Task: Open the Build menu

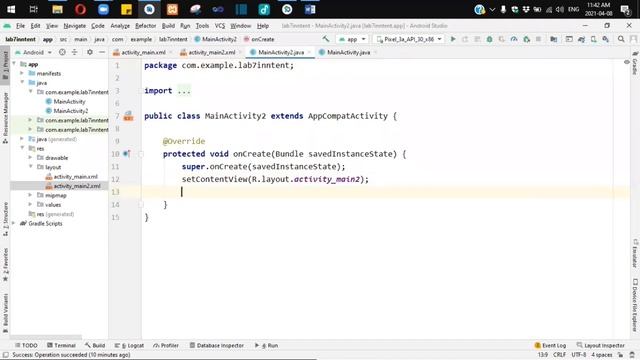Action: (x=168, y=26)
